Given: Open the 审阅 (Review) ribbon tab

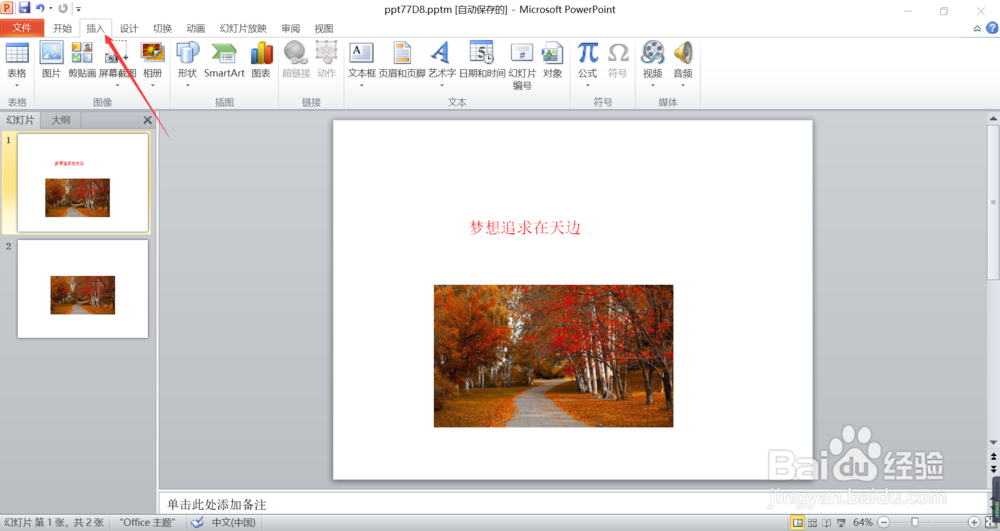Looking at the screenshot, I should pyautogui.click(x=291, y=28).
